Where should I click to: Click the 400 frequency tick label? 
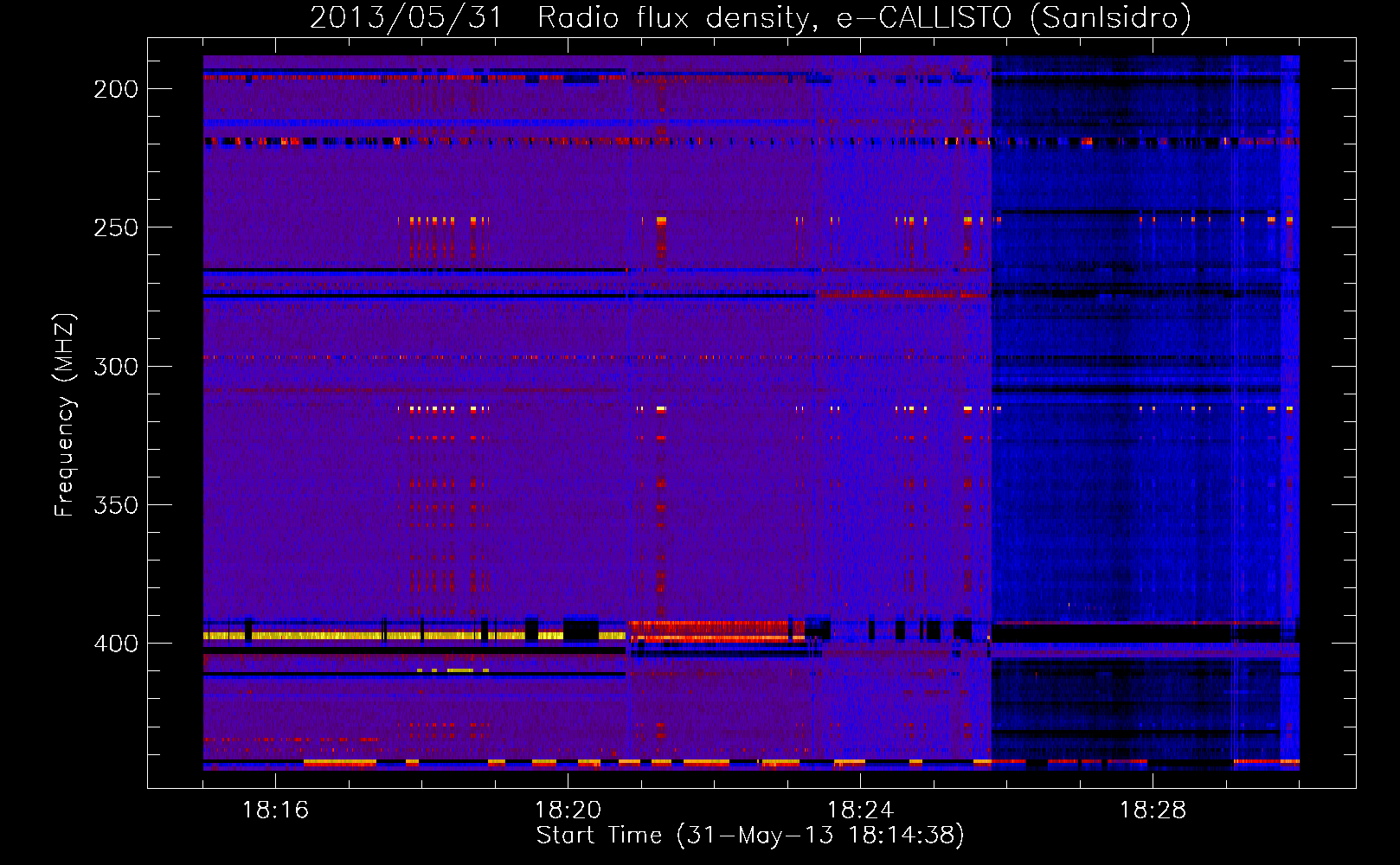click(x=116, y=644)
